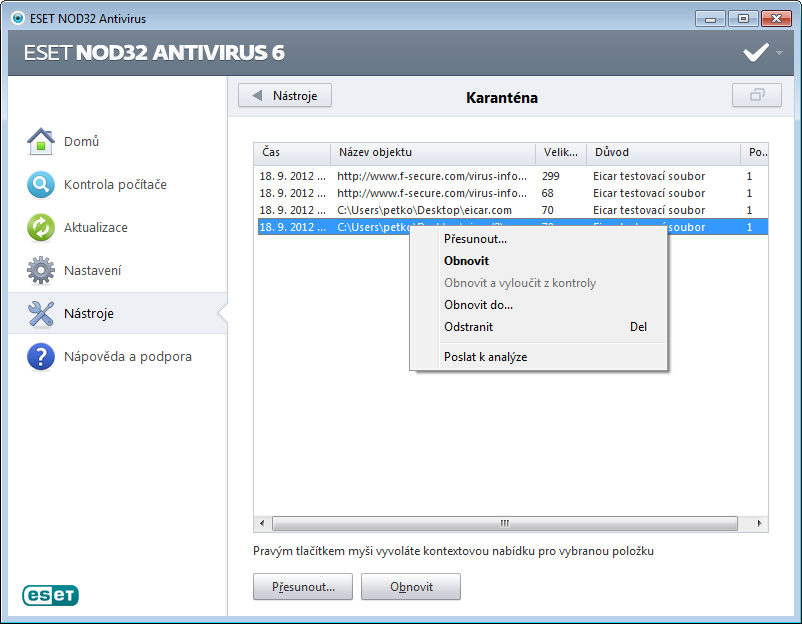
Task: Minimize the ESET NOD32 Antivirus window
Action: [710, 19]
